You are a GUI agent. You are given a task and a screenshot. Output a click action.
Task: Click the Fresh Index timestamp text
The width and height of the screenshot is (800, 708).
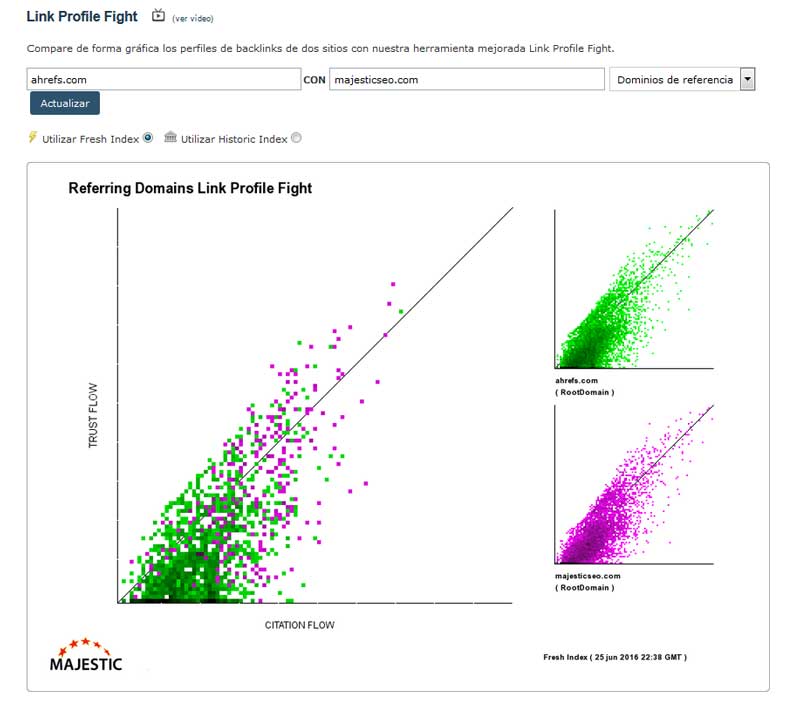click(615, 657)
